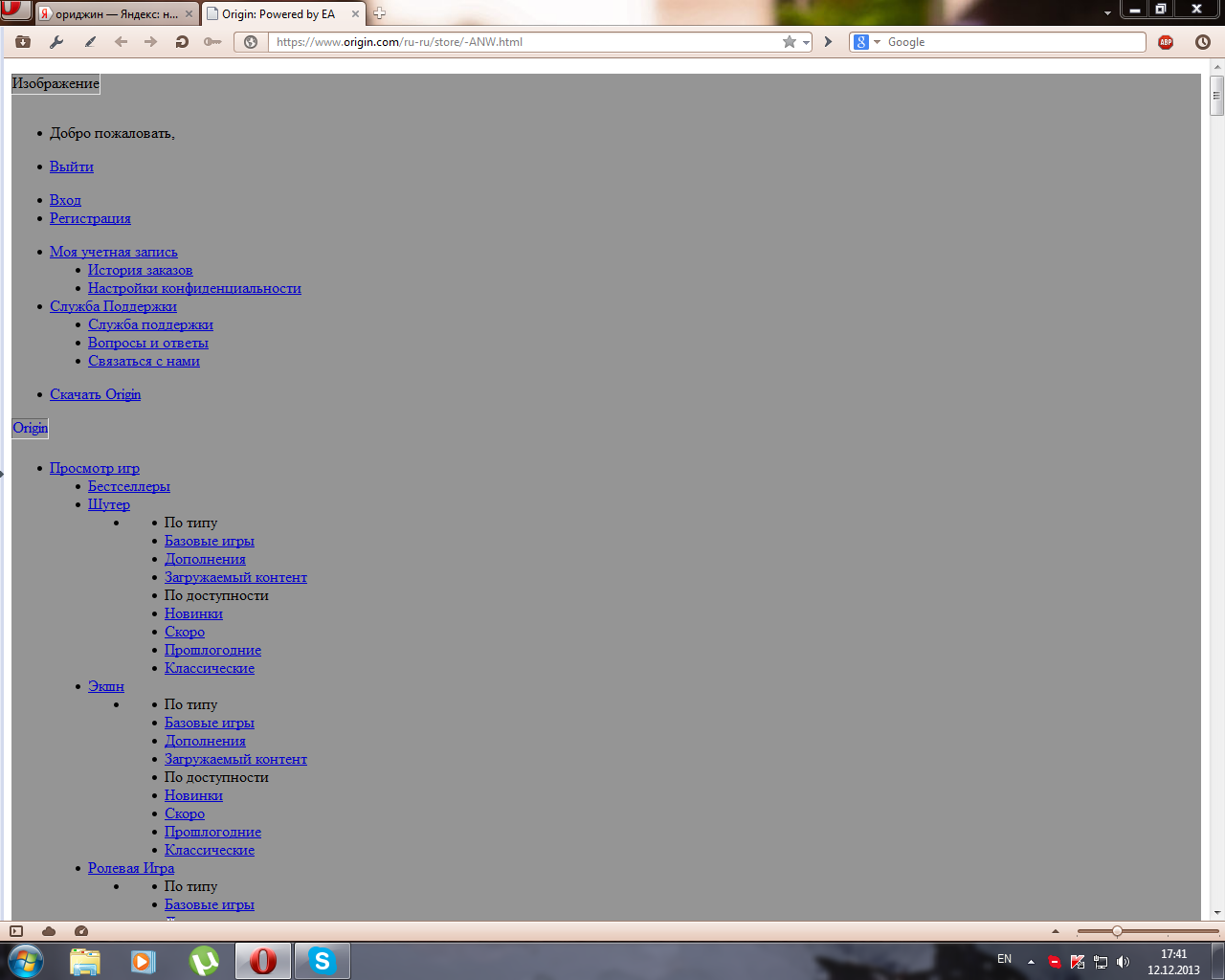The image size is (1225, 980).
Task: Bookmark page with the star icon
Action: pyautogui.click(x=789, y=42)
